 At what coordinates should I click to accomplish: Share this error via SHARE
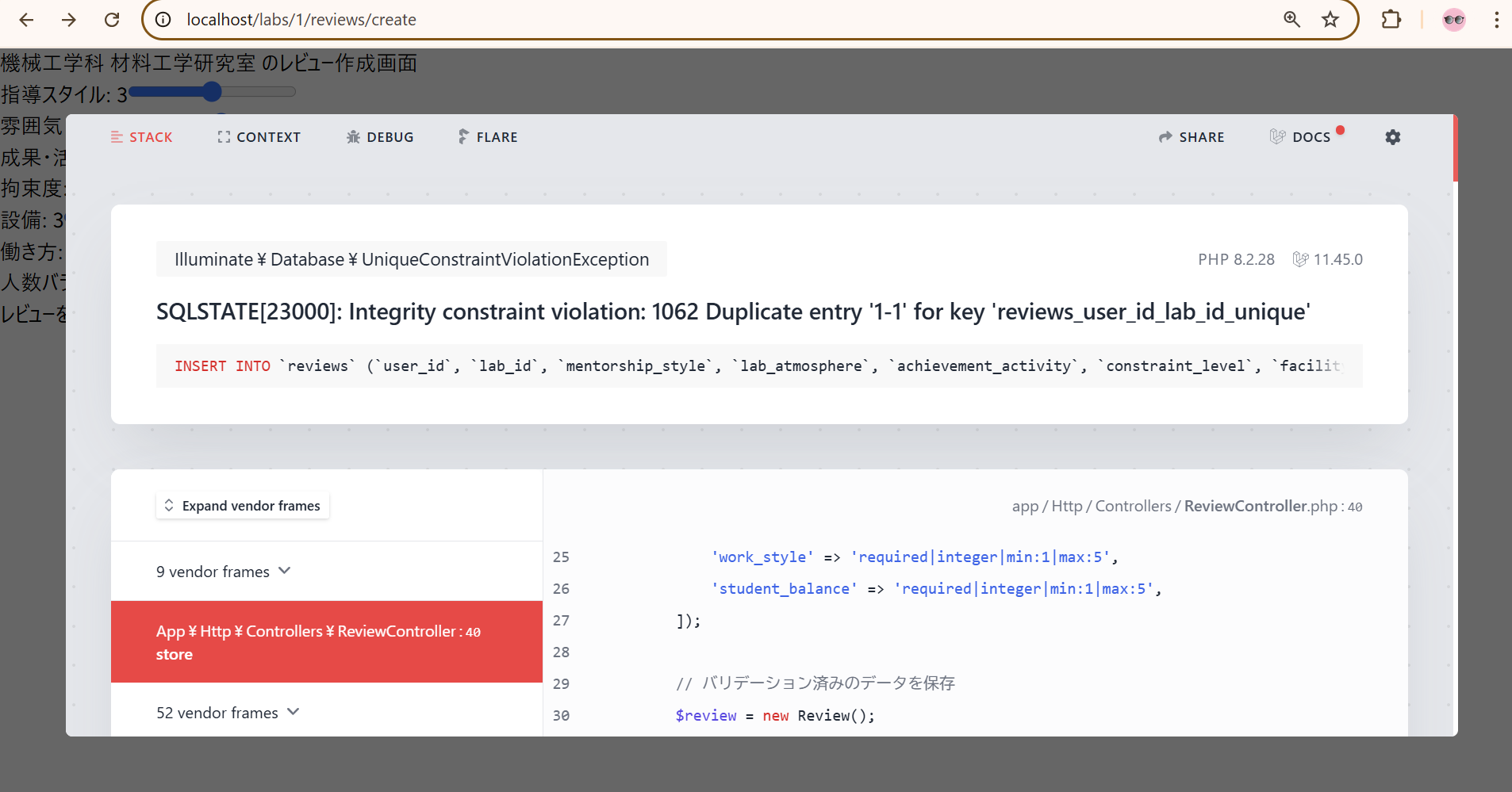pos(1192,137)
